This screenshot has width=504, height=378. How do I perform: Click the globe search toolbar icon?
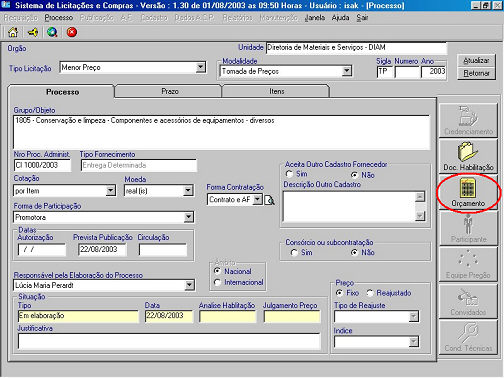[x=52, y=32]
